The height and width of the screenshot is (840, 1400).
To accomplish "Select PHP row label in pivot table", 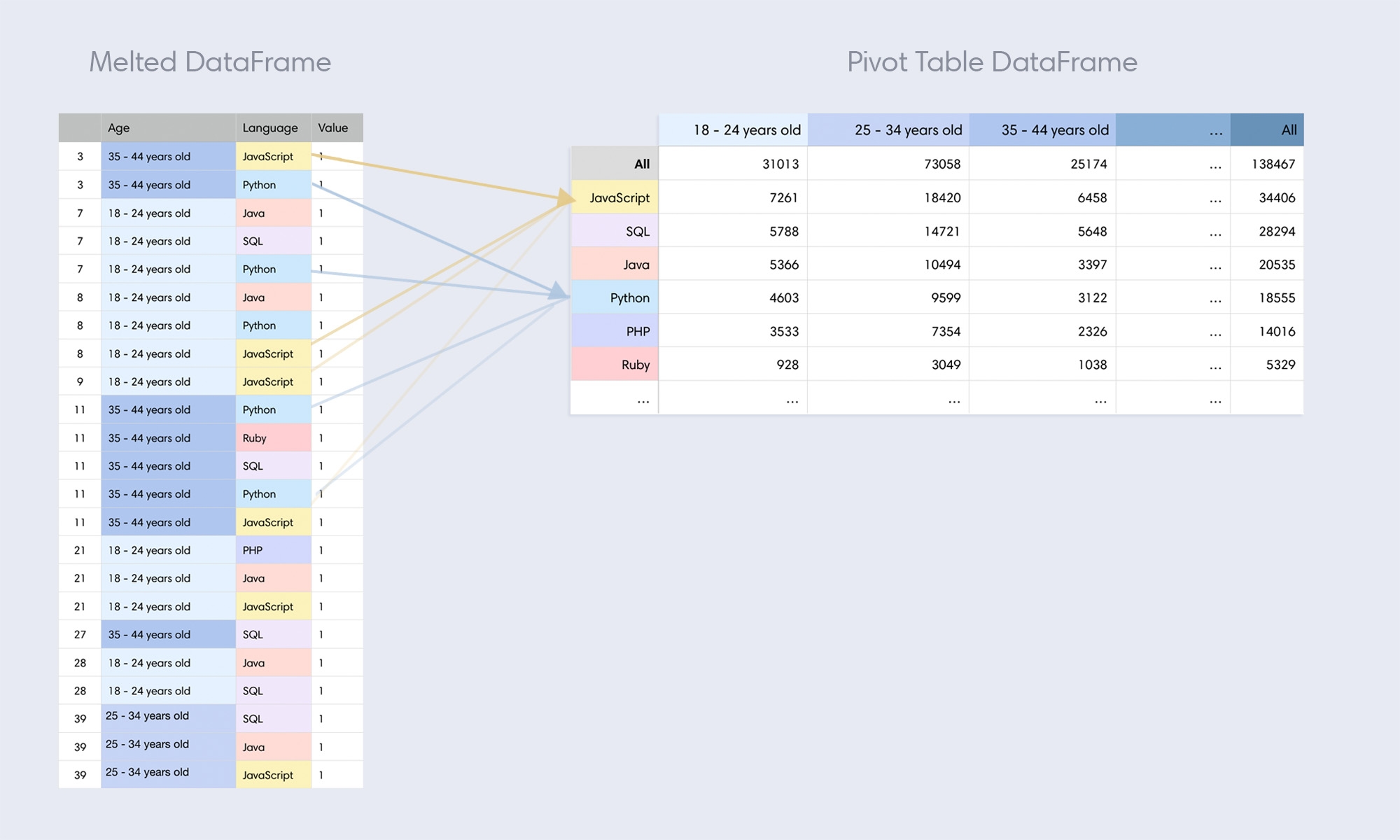I will pyautogui.click(x=615, y=331).
